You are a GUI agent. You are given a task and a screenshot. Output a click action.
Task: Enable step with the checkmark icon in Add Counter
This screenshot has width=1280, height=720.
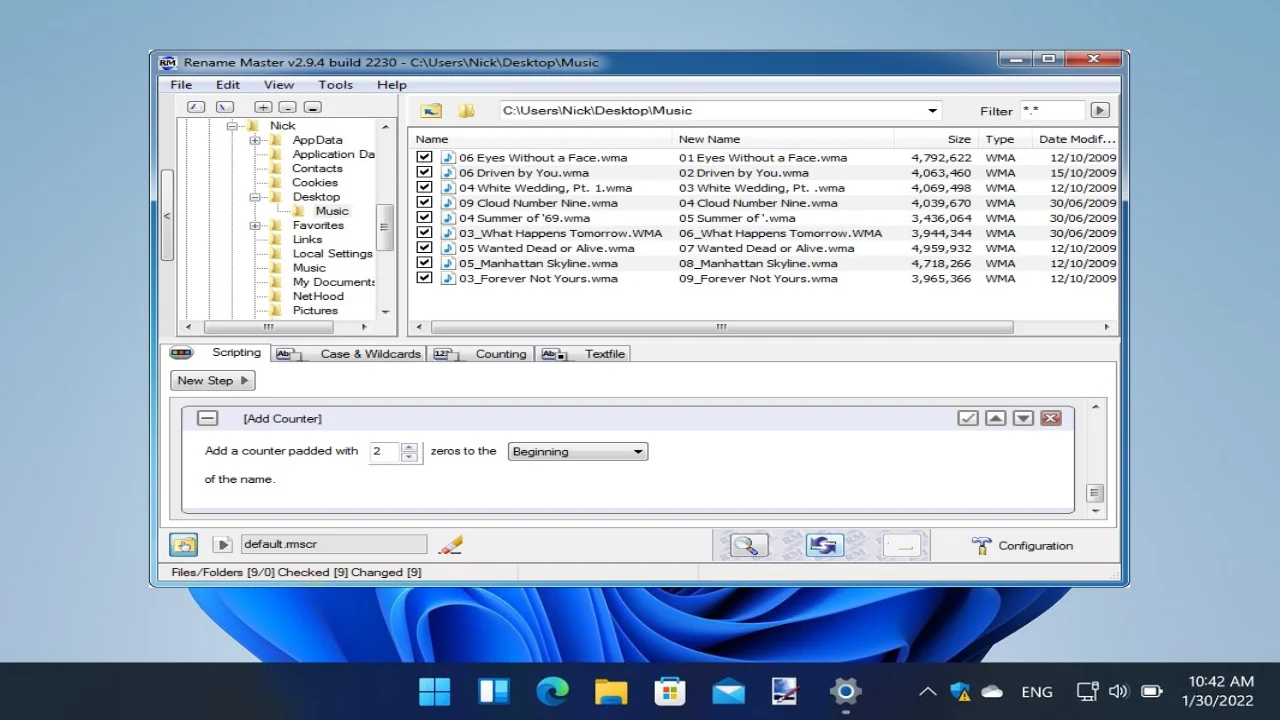[x=967, y=418]
